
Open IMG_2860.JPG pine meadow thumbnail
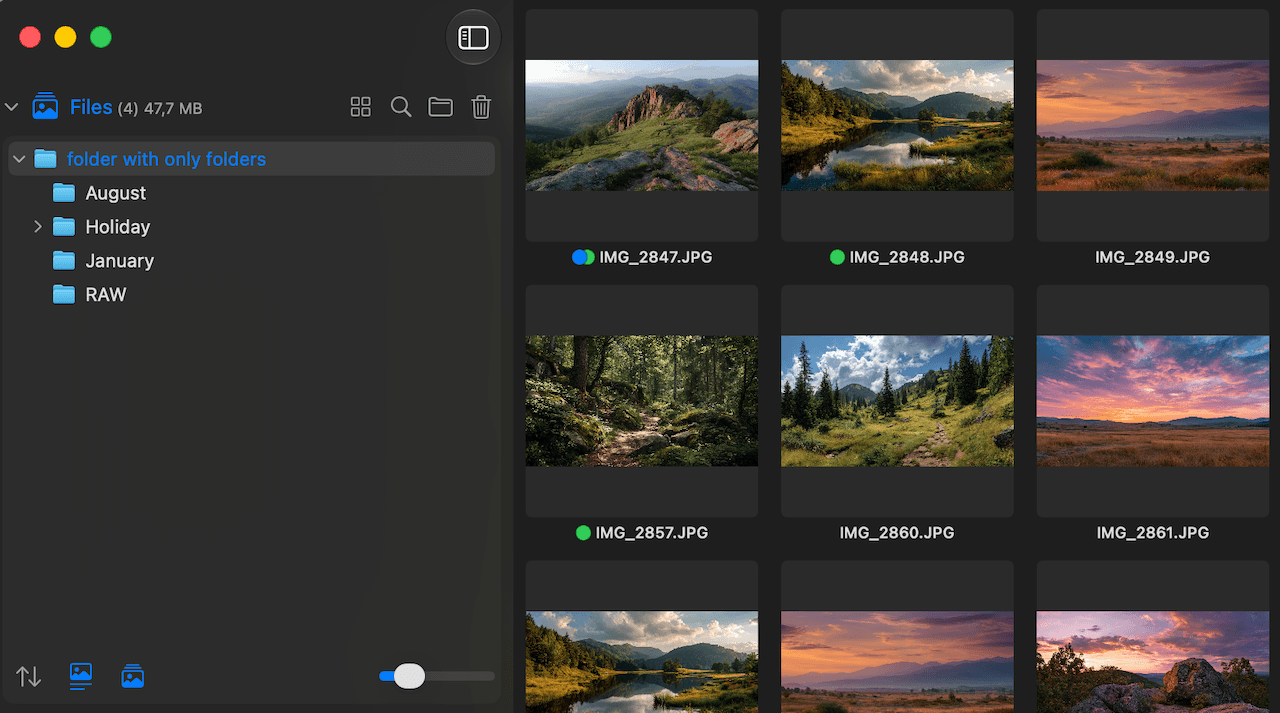(897, 401)
